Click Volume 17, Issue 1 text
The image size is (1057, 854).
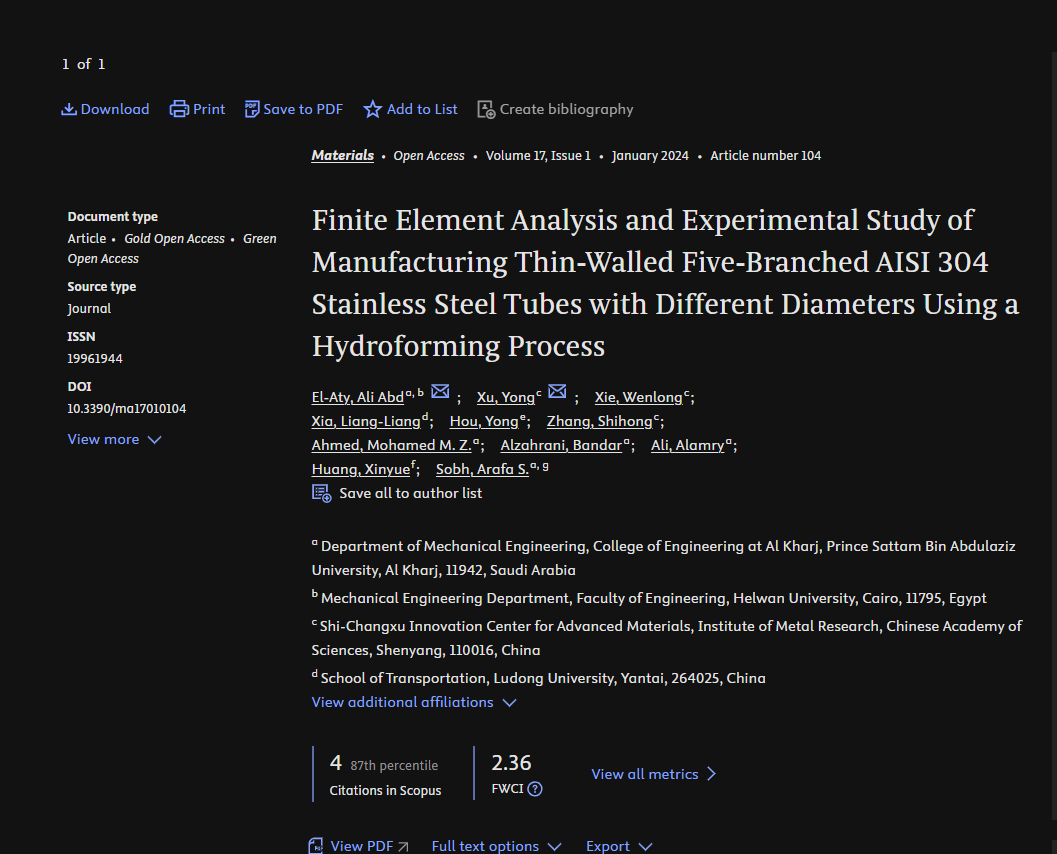[538, 156]
